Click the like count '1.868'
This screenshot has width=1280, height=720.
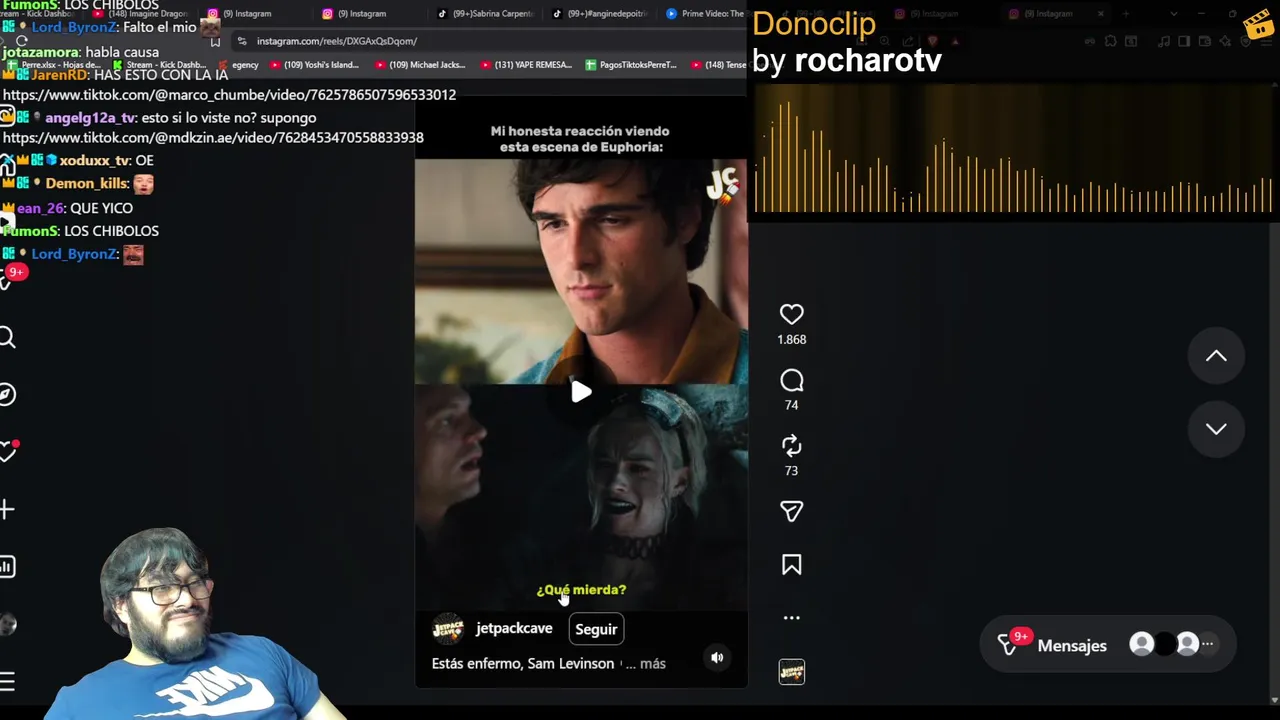point(791,339)
